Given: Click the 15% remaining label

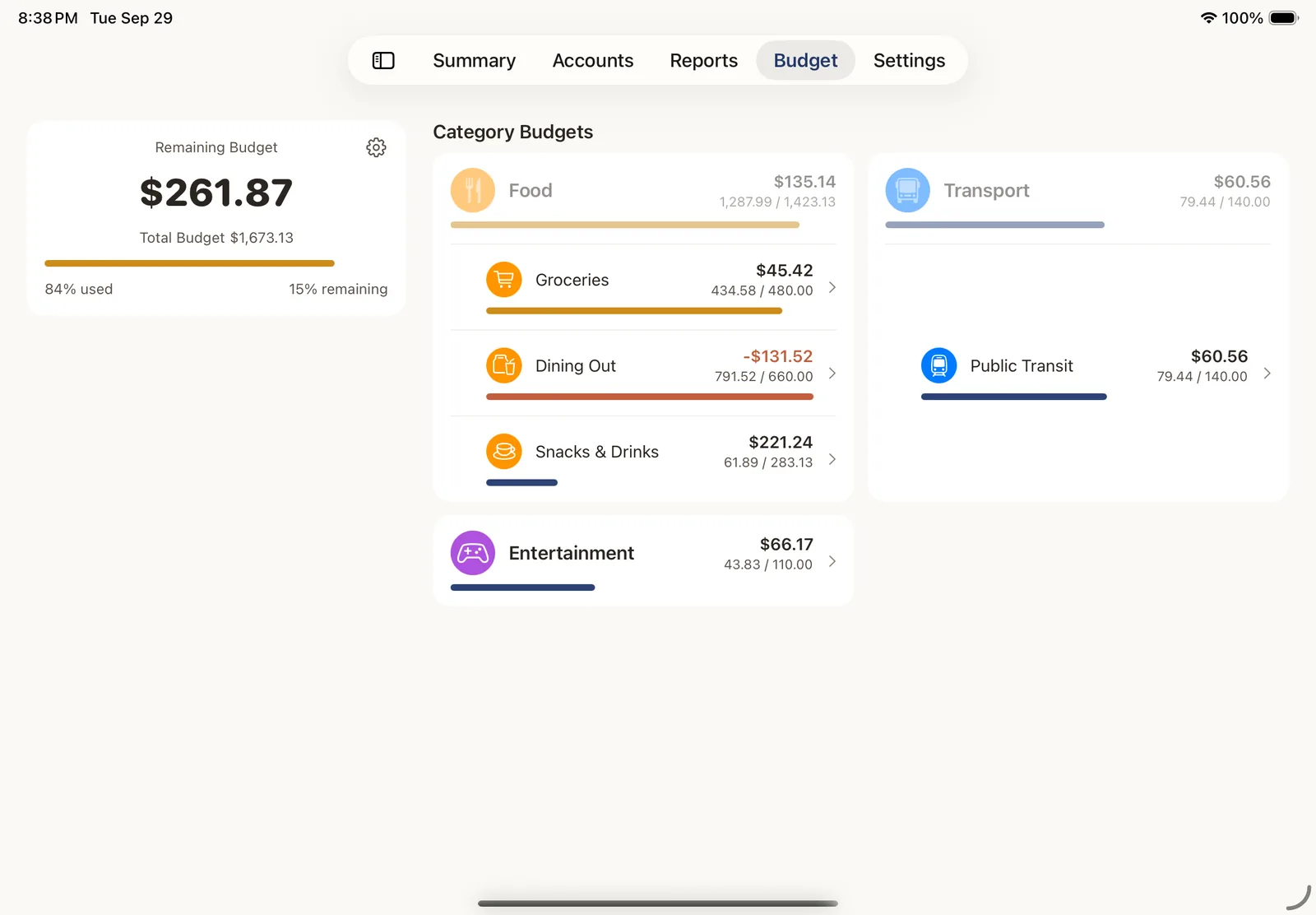Looking at the screenshot, I should click(x=338, y=289).
